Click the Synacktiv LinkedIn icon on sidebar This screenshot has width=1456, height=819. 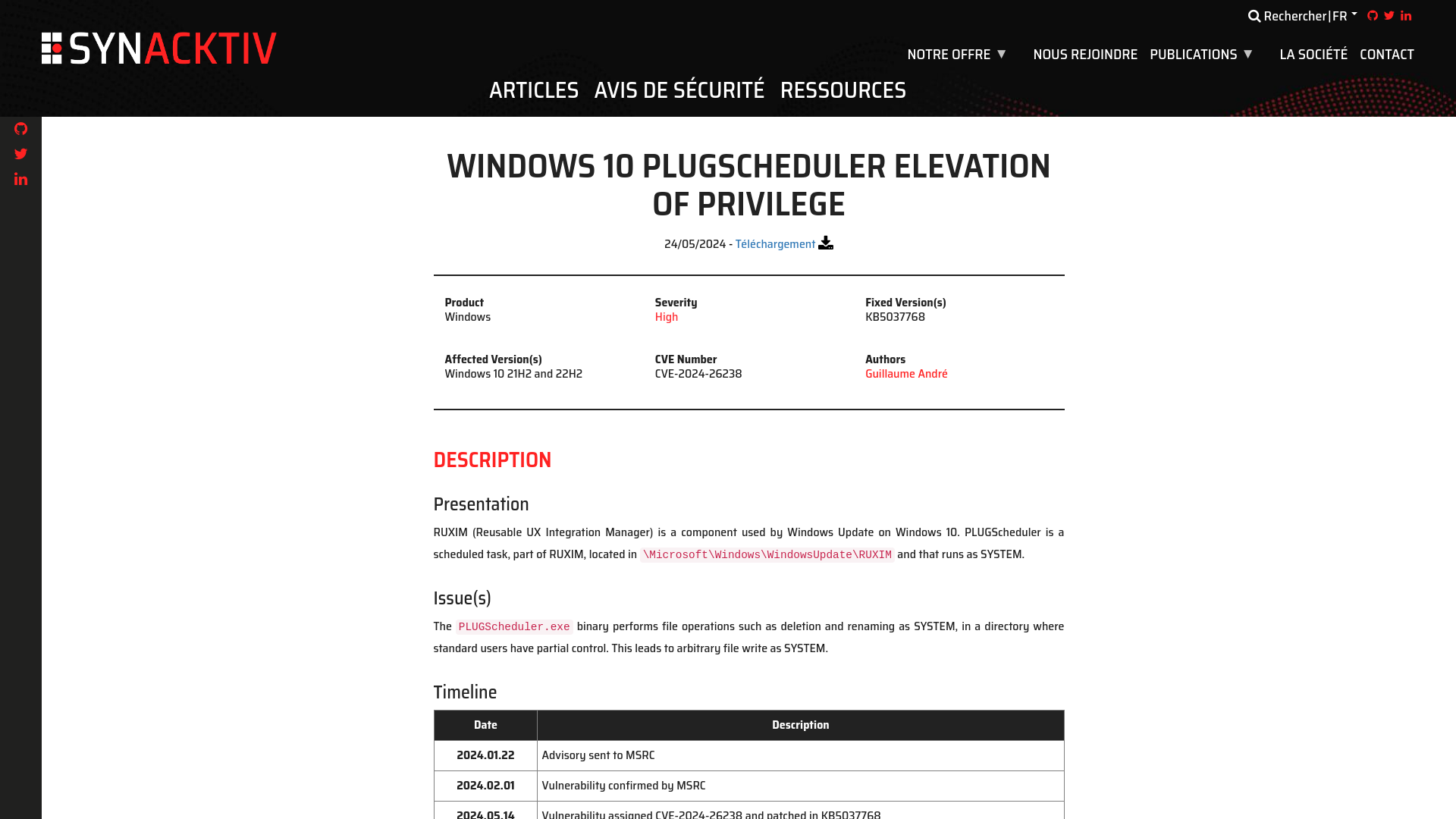(20, 178)
